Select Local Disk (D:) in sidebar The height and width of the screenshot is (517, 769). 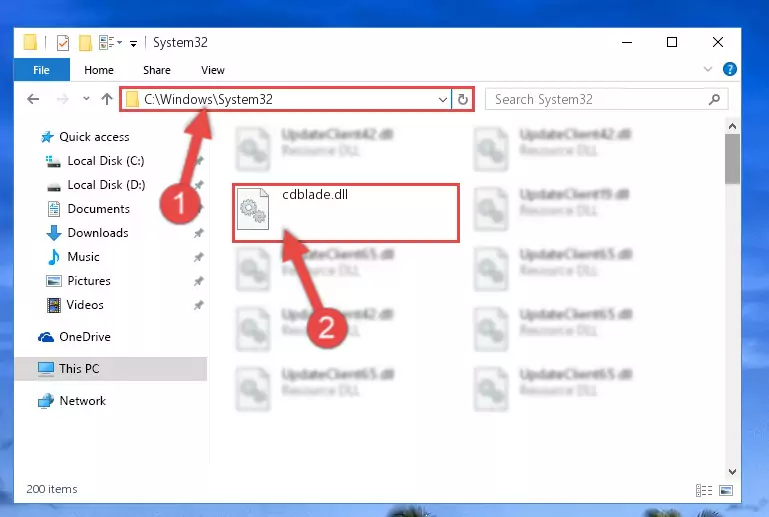106,185
